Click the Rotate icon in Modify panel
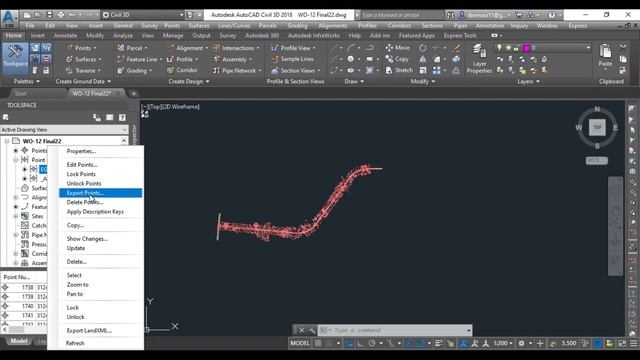 pos(423,48)
